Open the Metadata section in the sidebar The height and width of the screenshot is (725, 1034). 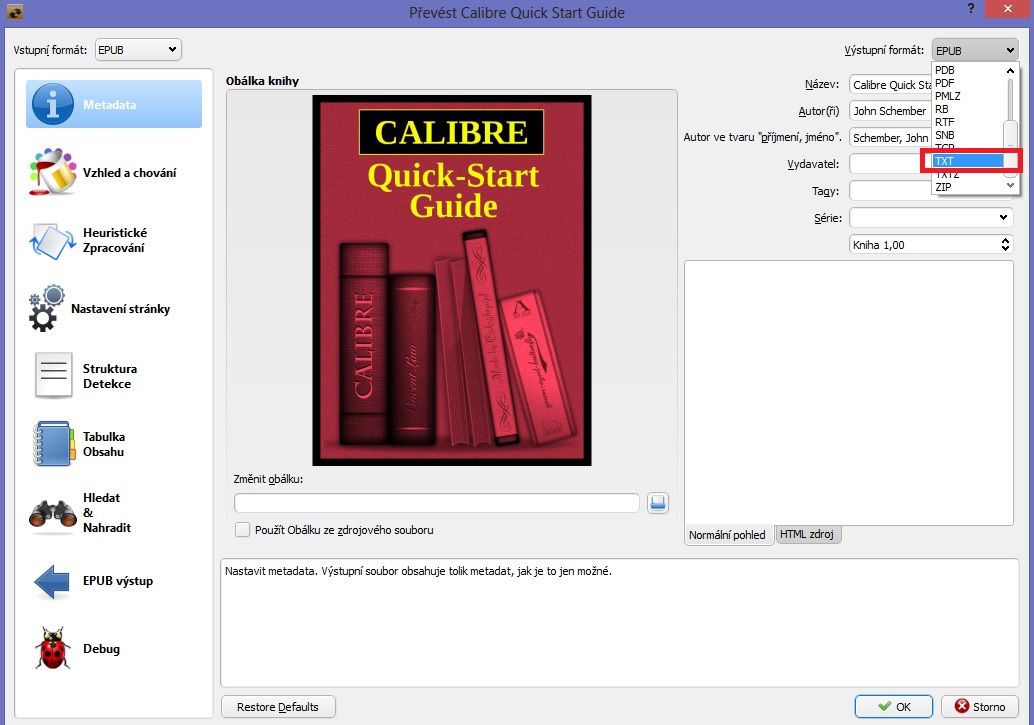(114, 104)
